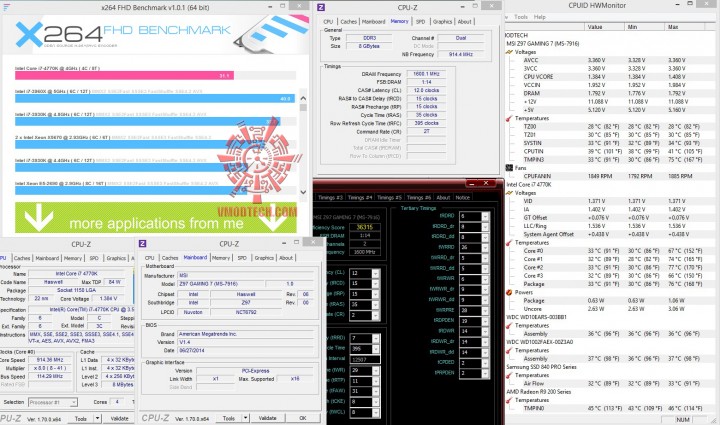Open the tRDPDEN value dropdown
Screen dimensions: 720x425
click(485, 321)
